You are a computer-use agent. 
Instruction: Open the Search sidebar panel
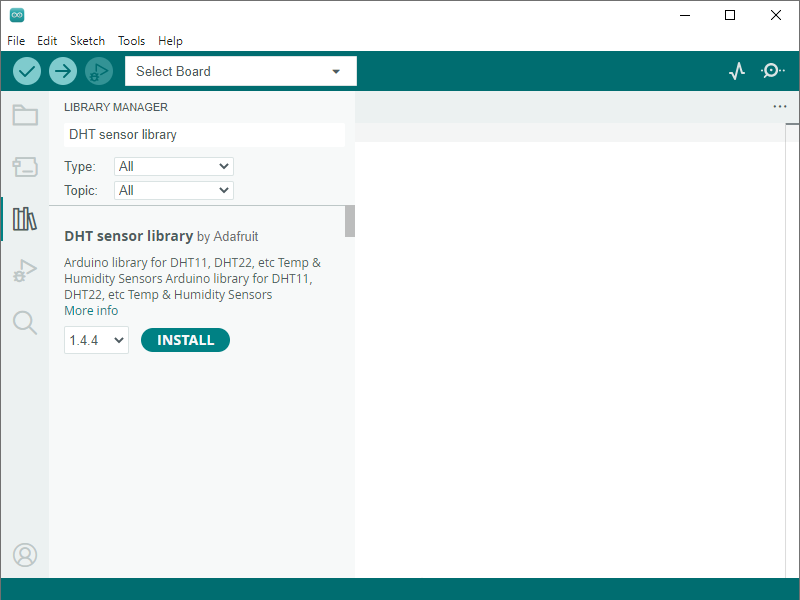tap(25, 323)
